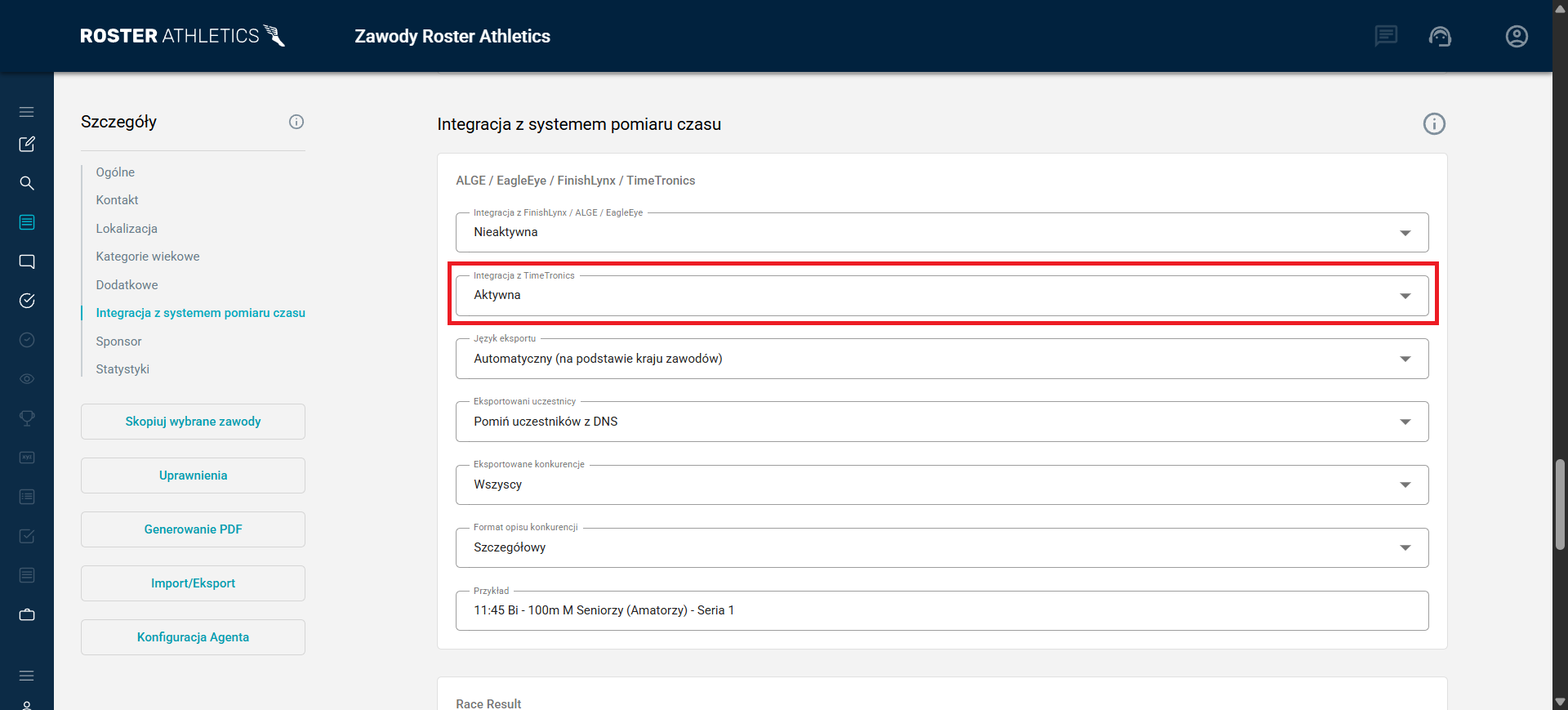Open Uprawnienia button
The image size is (1568, 710).
point(193,476)
